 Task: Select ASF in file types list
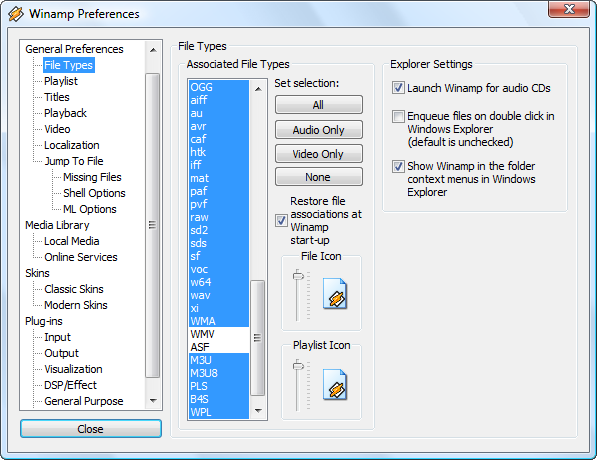point(219,347)
